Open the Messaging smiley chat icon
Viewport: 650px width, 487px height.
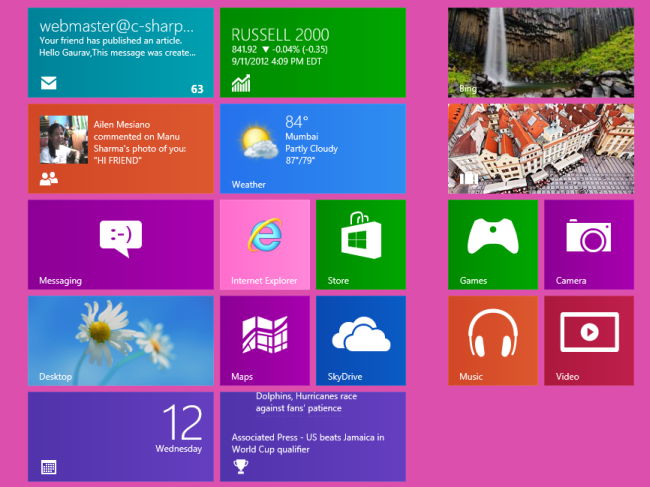[121, 238]
